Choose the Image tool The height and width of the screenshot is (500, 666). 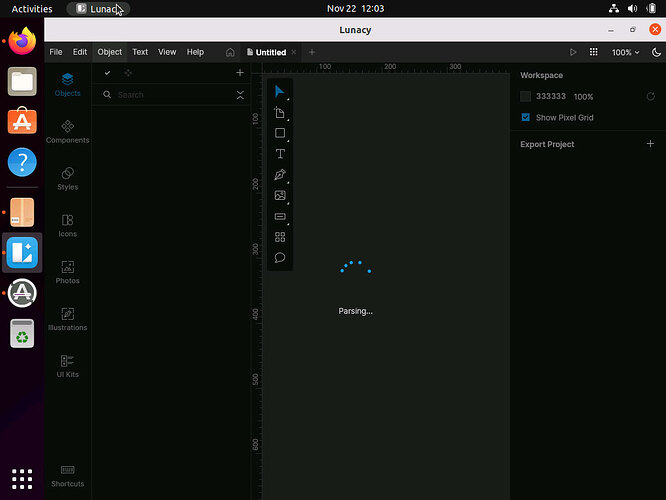(279, 195)
